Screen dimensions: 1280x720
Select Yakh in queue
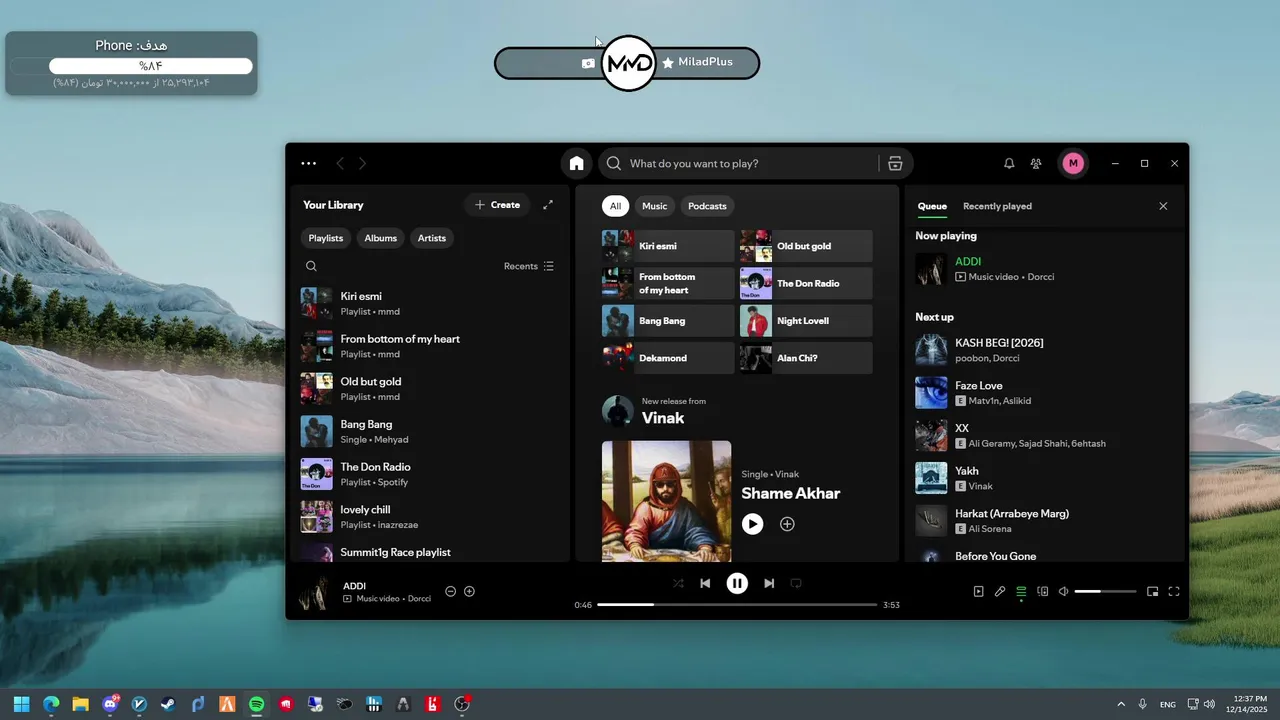click(x=1045, y=478)
